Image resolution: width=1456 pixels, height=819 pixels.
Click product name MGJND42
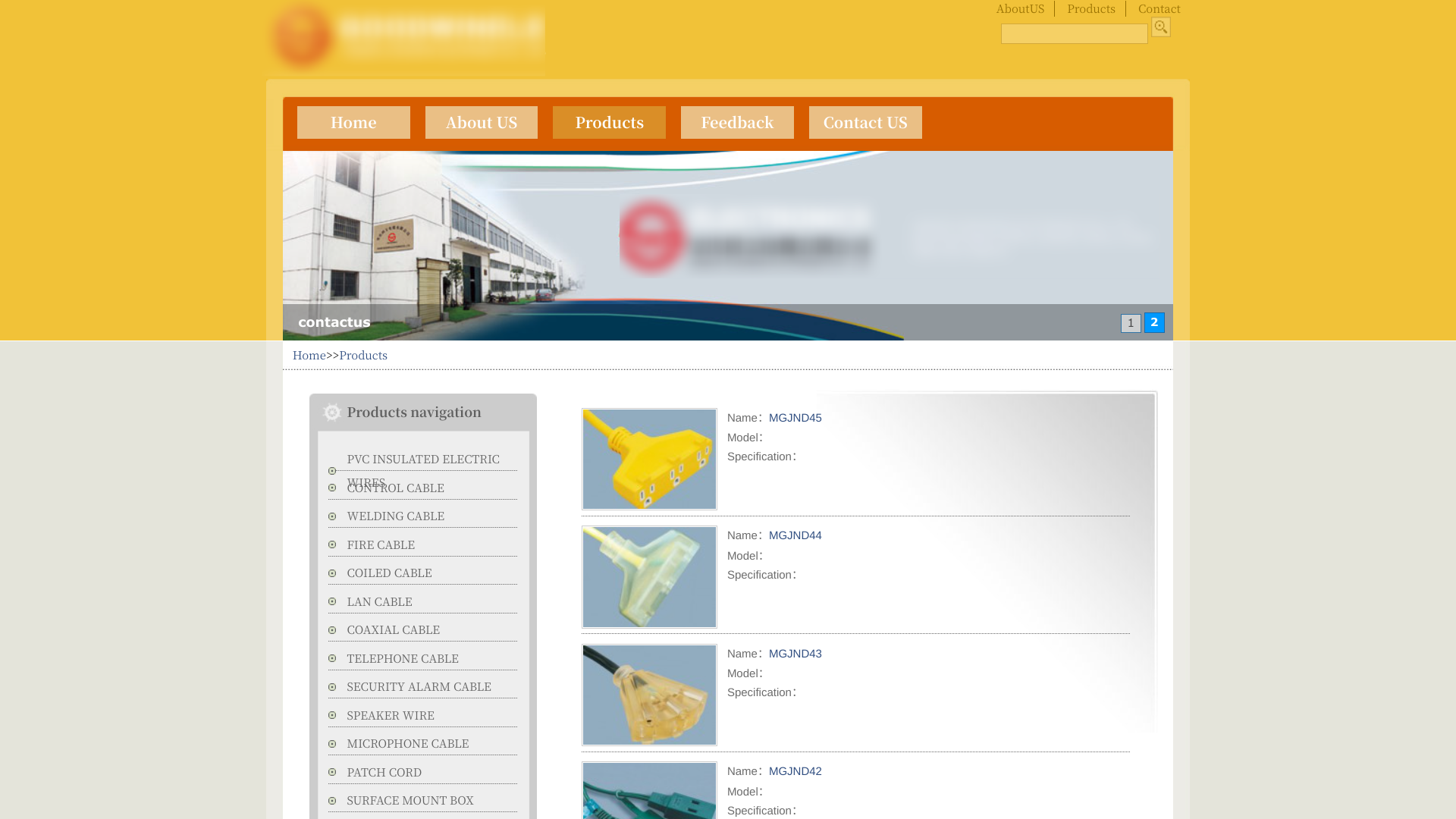[x=795, y=771]
